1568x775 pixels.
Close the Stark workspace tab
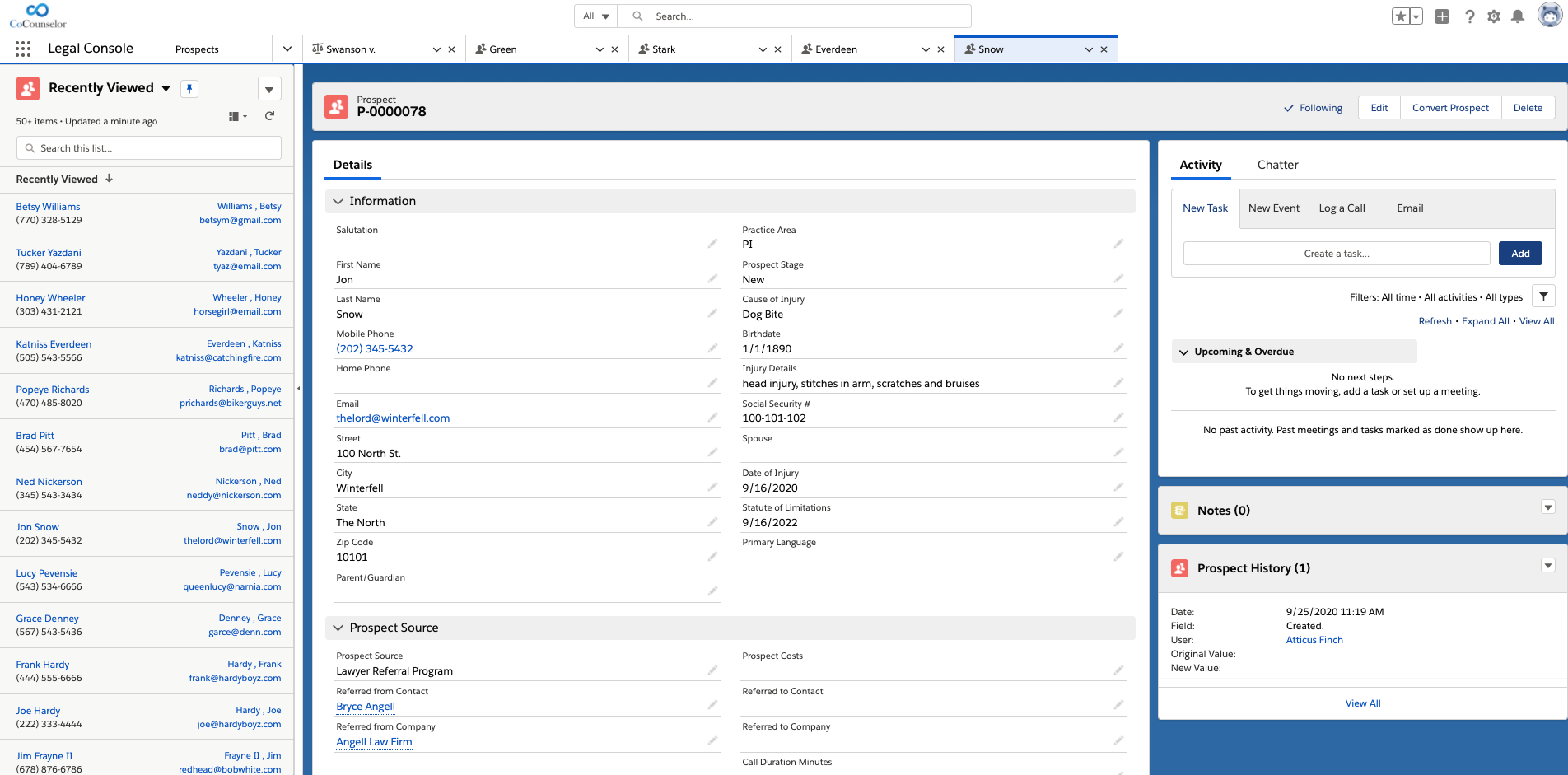(777, 49)
